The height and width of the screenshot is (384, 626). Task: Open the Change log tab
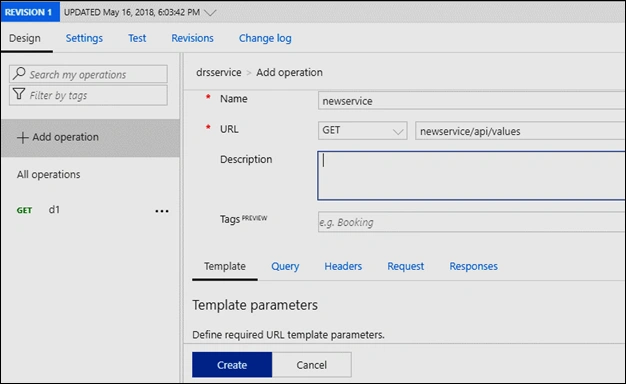click(265, 38)
